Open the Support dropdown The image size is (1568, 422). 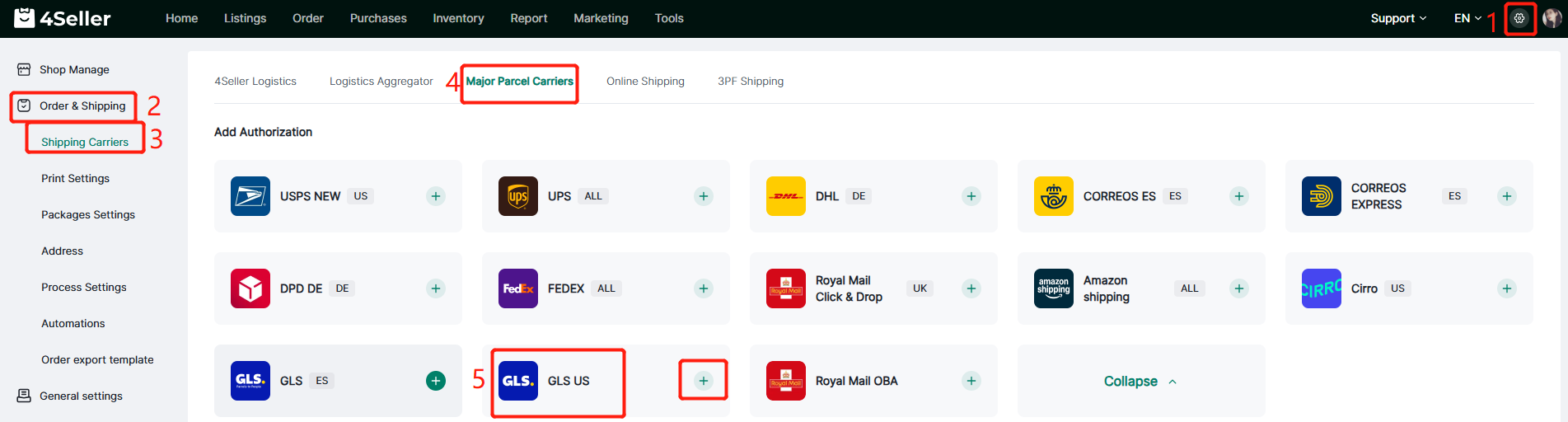tap(1398, 18)
